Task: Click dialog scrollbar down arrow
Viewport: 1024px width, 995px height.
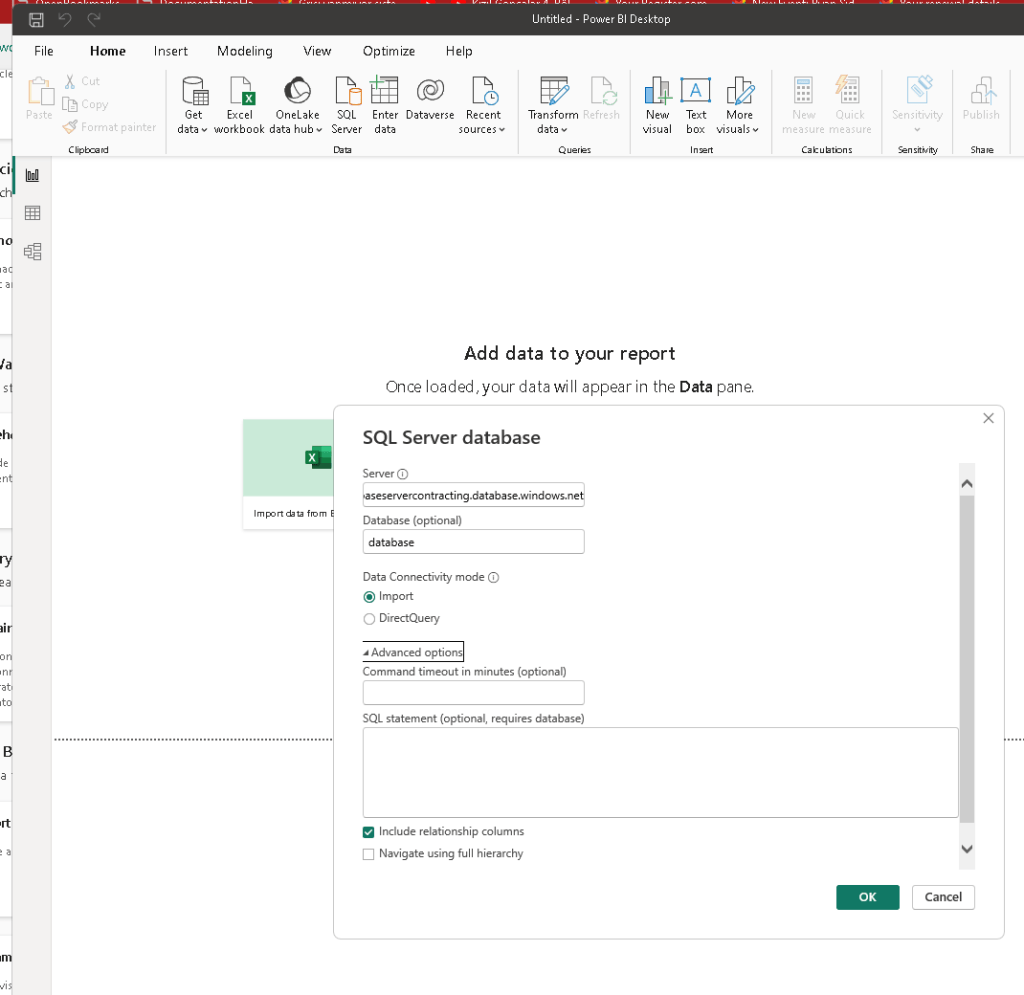Action: [967, 849]
